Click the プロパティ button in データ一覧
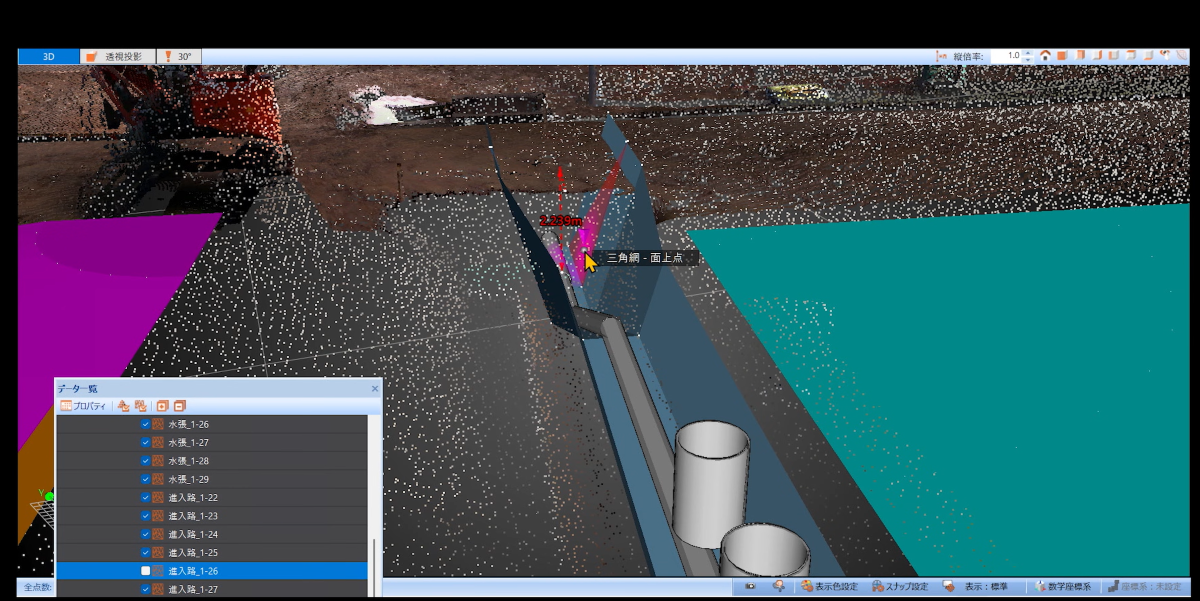The width and height of the screenshot is (1200, 601). pyautogui.click(x=84, y=406)
